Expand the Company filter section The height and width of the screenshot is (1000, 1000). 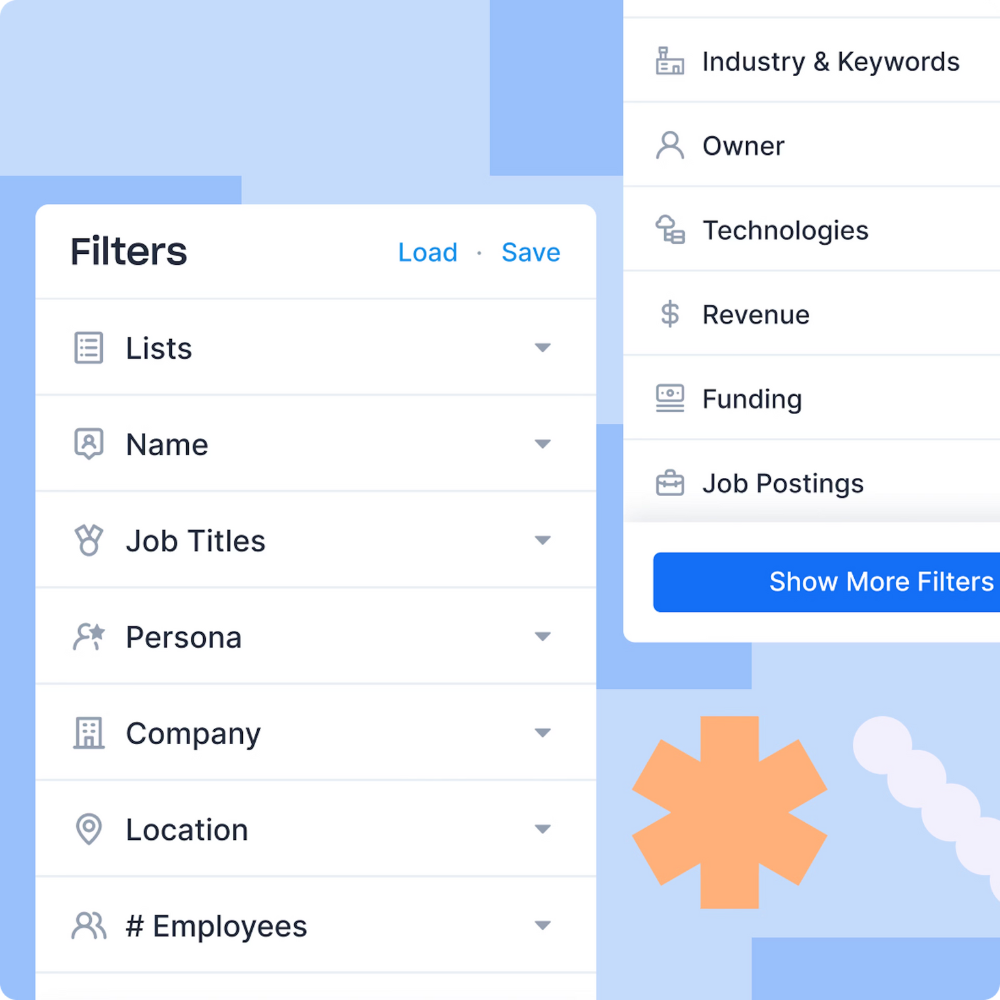(543, 733)
